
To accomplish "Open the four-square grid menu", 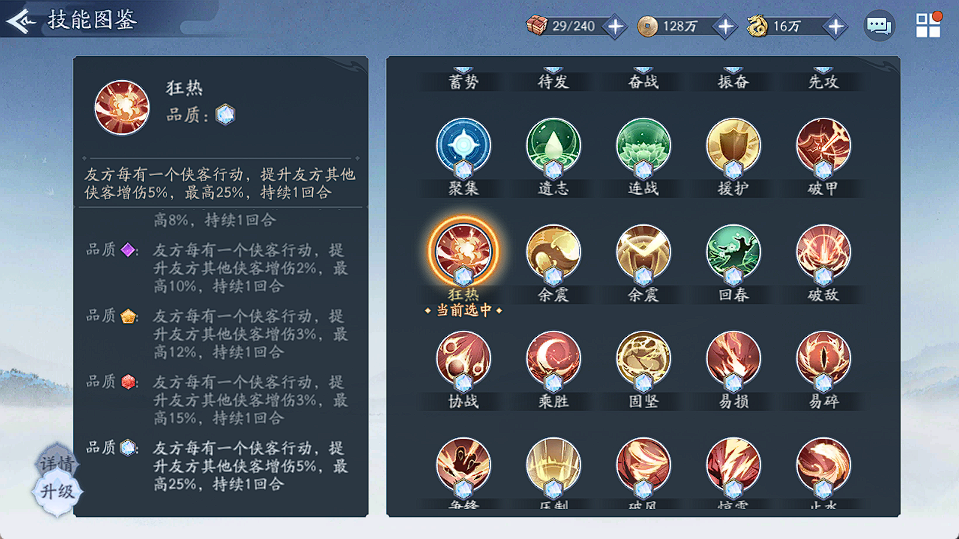I will coord(928,25).
